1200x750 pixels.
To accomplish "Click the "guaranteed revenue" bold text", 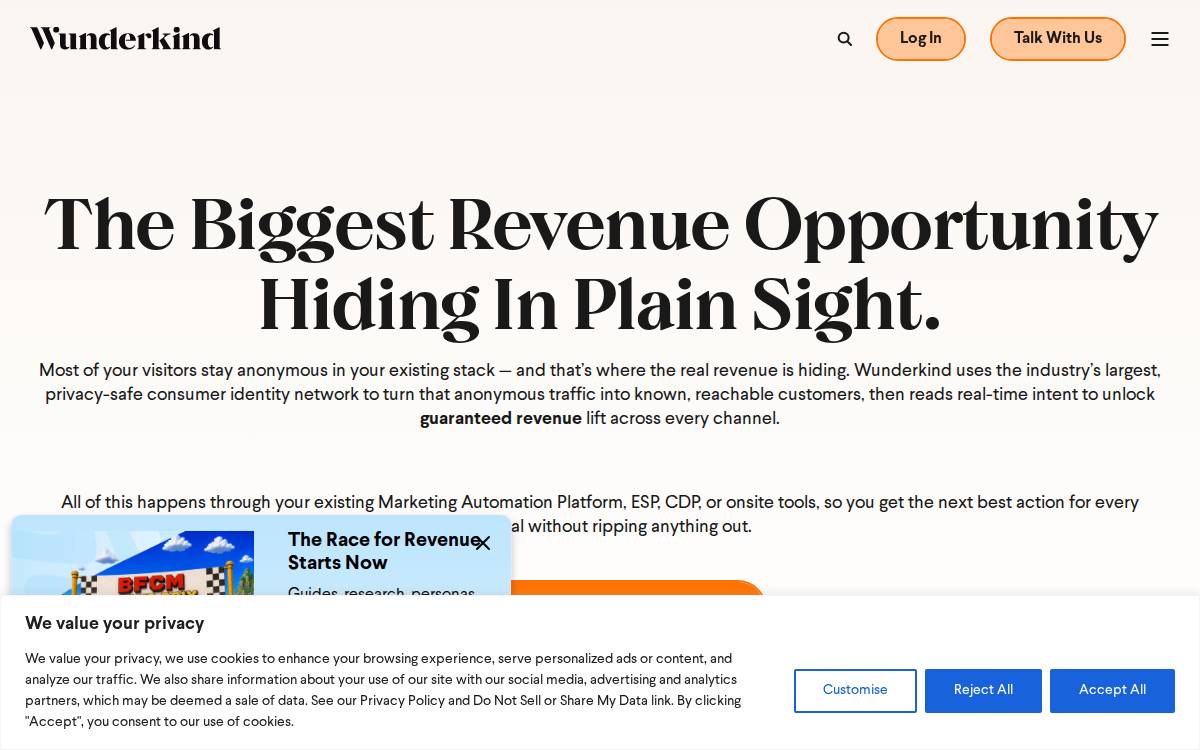I will pyautogui.click(x=501, y=418).
